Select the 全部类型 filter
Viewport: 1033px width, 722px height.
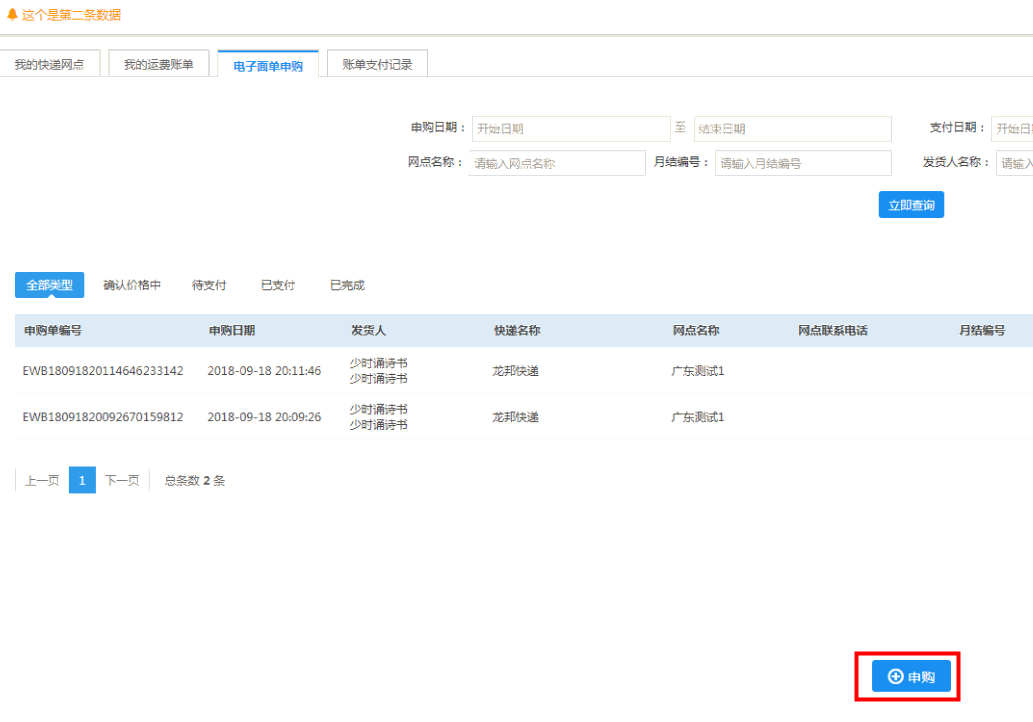tap(49, 285)
